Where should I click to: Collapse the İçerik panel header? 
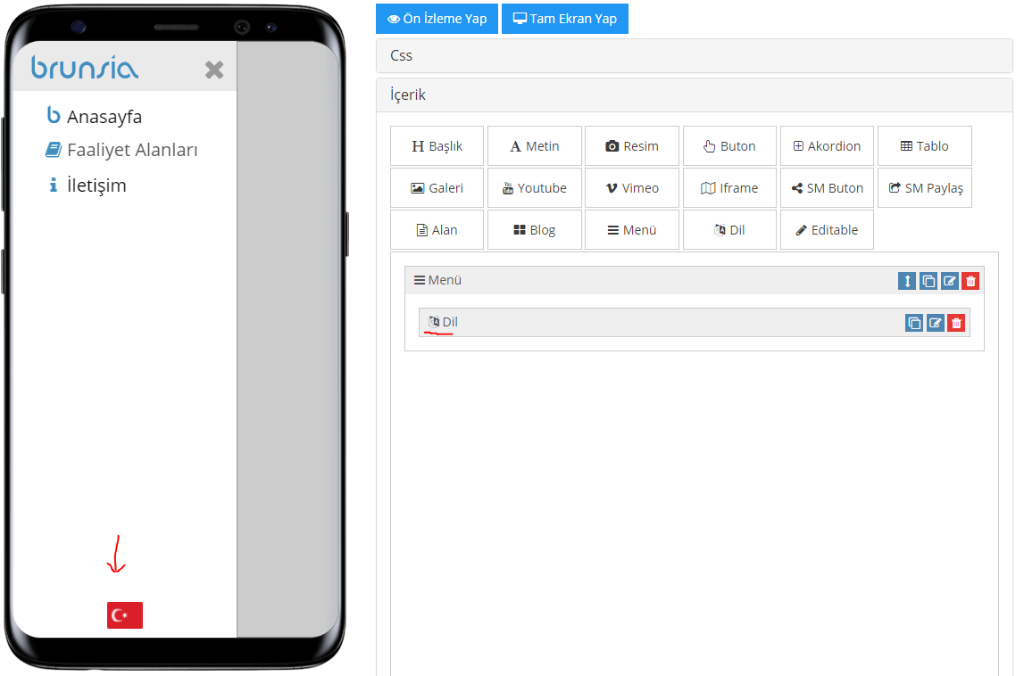pos(694,95)
